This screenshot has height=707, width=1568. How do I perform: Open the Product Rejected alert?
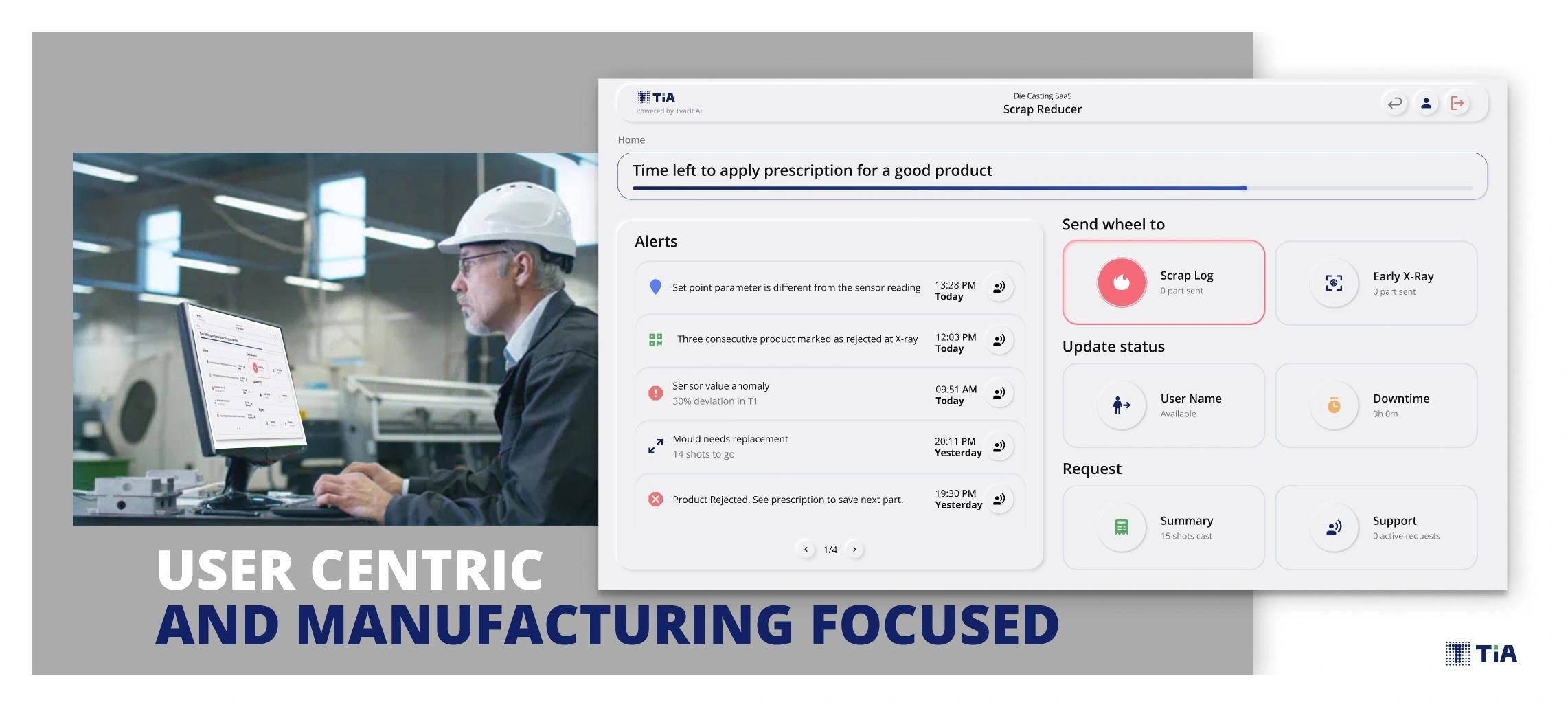[x=787, y=500]
